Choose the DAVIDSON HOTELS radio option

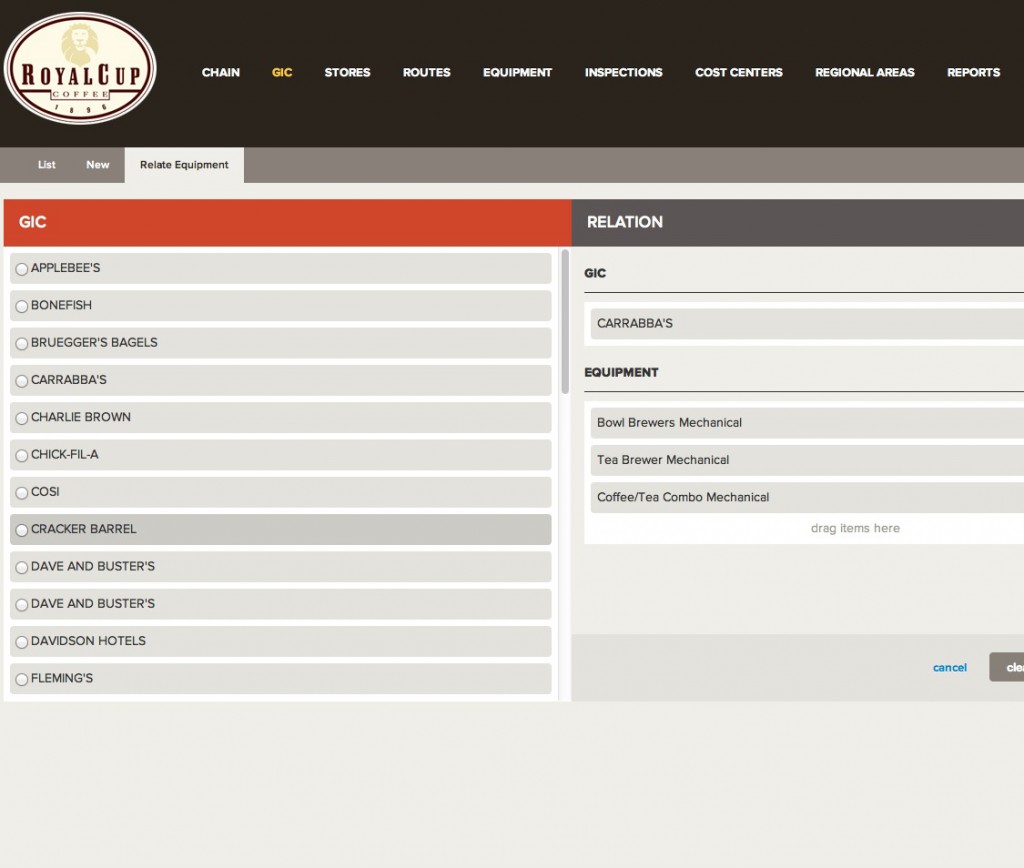coord(22,642)
